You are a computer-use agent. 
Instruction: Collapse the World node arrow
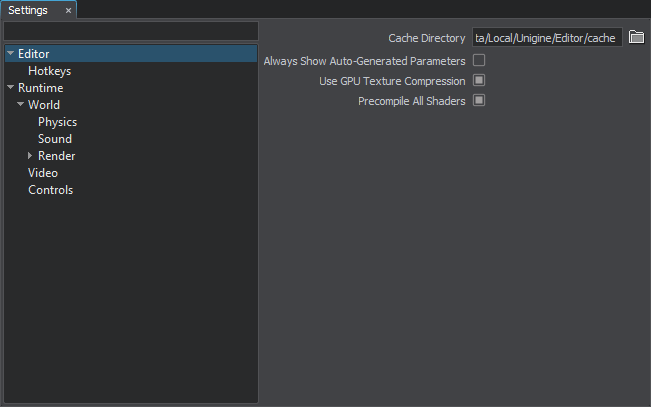[x=20, y=105]
